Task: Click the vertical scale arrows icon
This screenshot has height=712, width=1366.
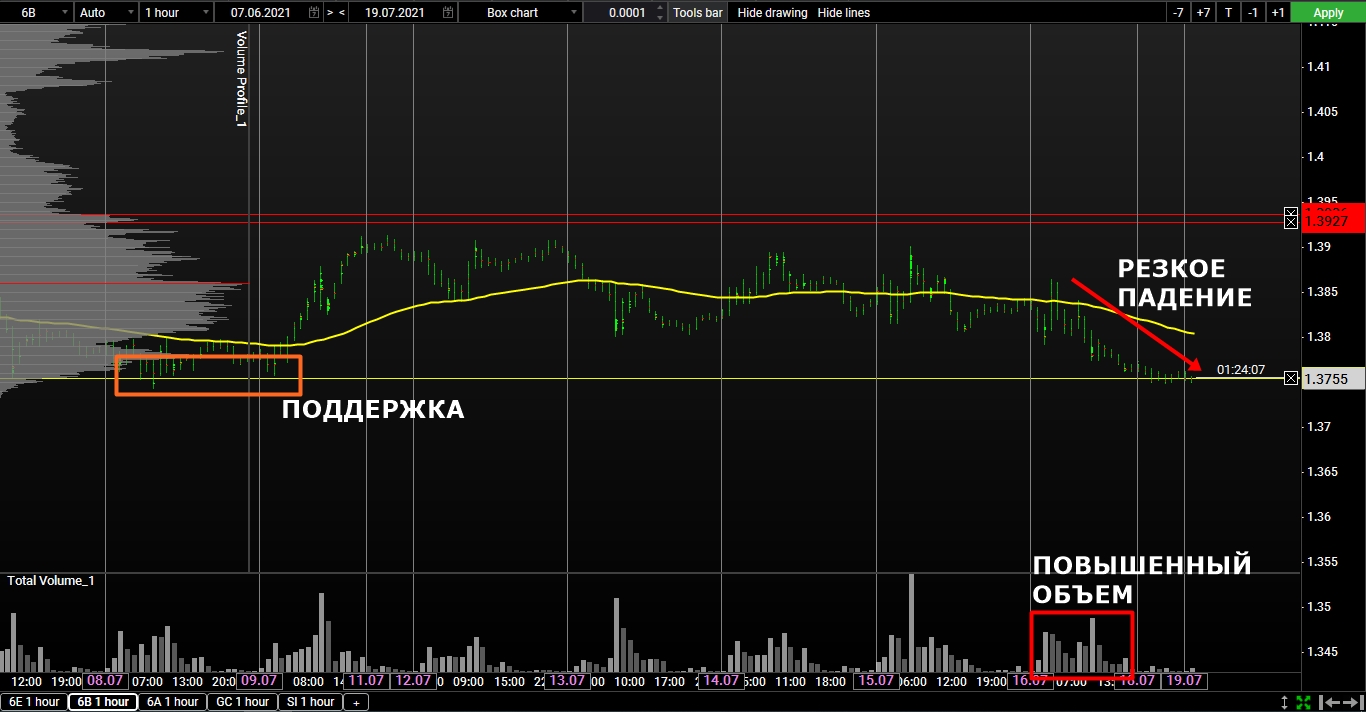Action: pyautogui.click(x=1285, y=702)
